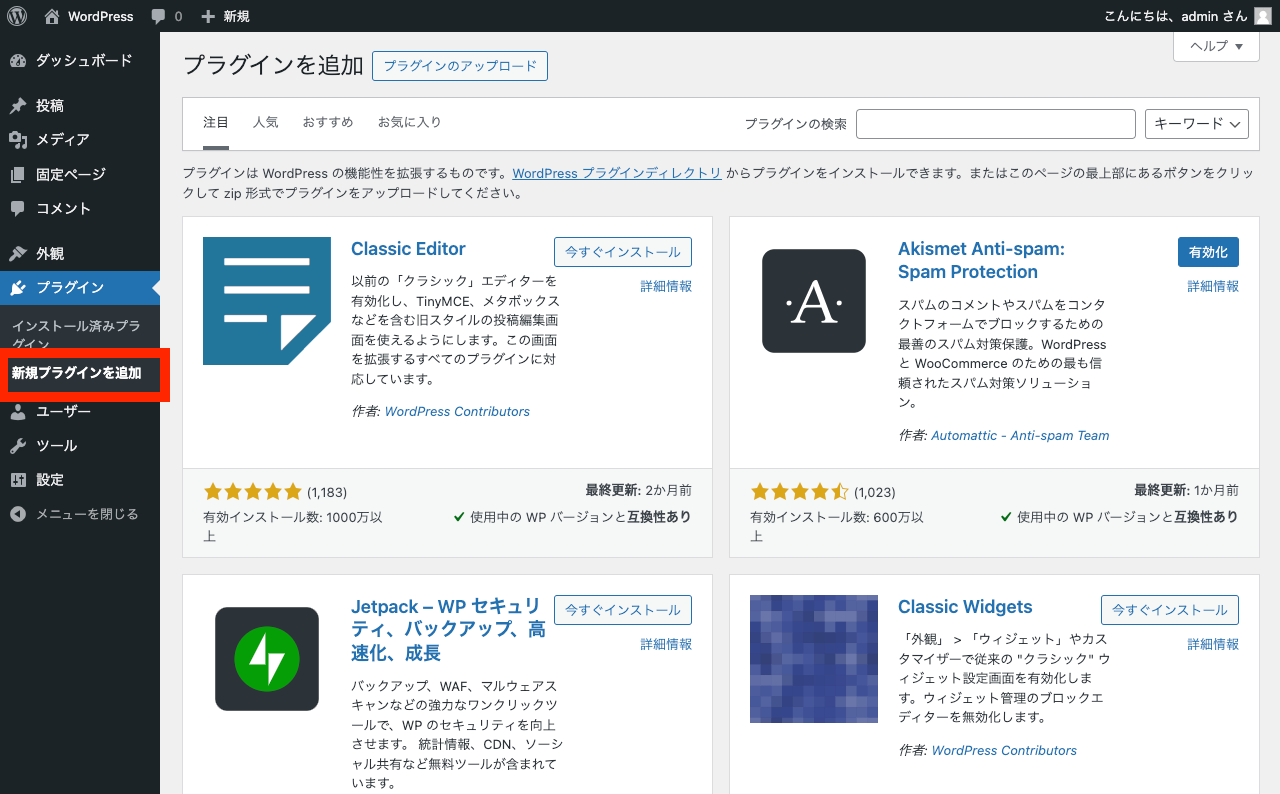Click the 新規 plus item in admin bar

[x=225, y=16]
